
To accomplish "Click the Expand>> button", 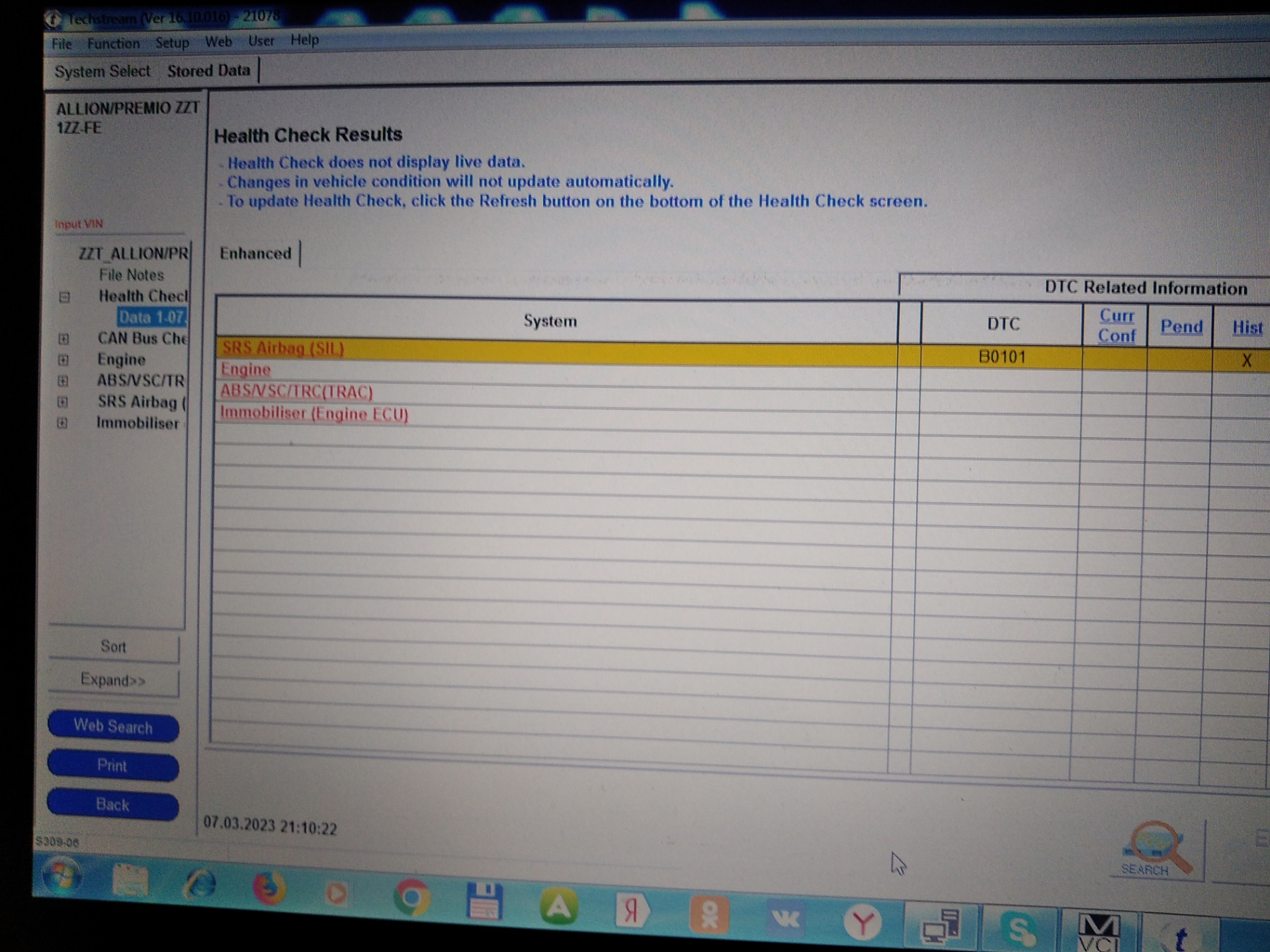I will [113, 680].
